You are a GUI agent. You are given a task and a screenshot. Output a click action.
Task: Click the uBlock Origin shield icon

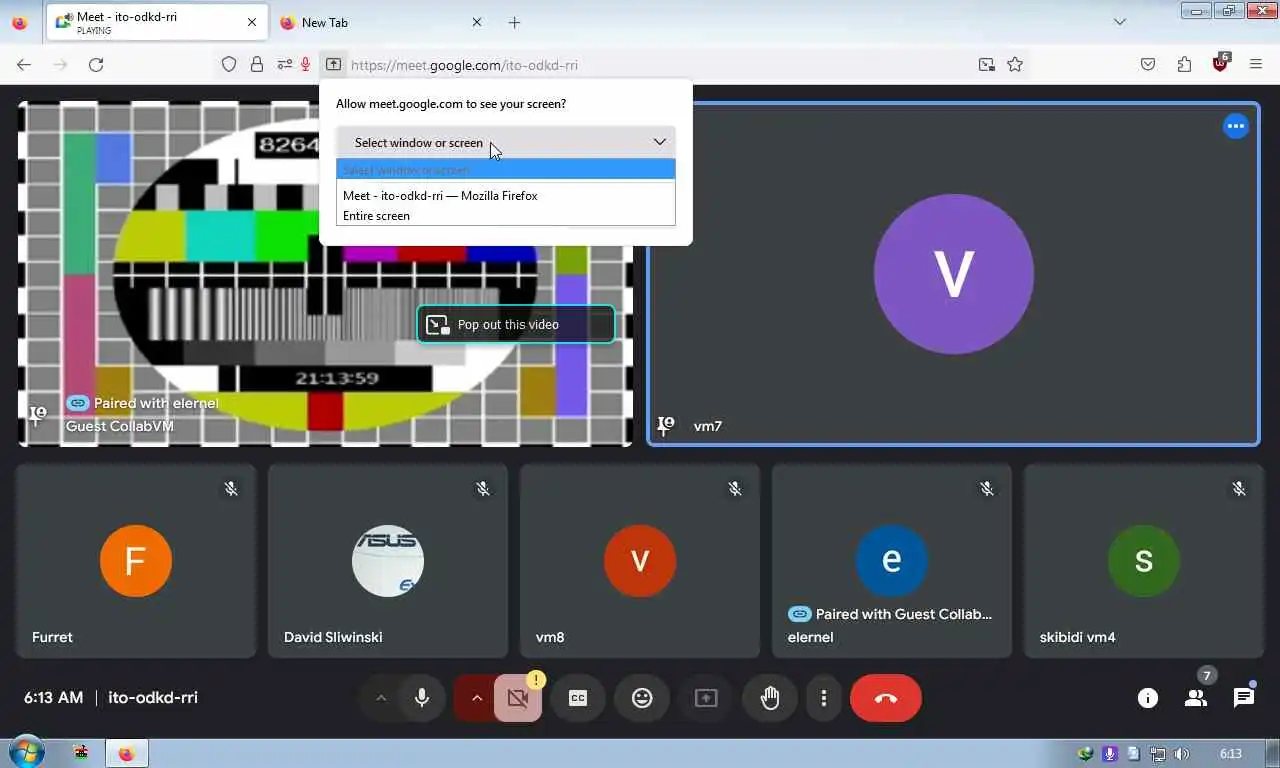(1220, 63)
